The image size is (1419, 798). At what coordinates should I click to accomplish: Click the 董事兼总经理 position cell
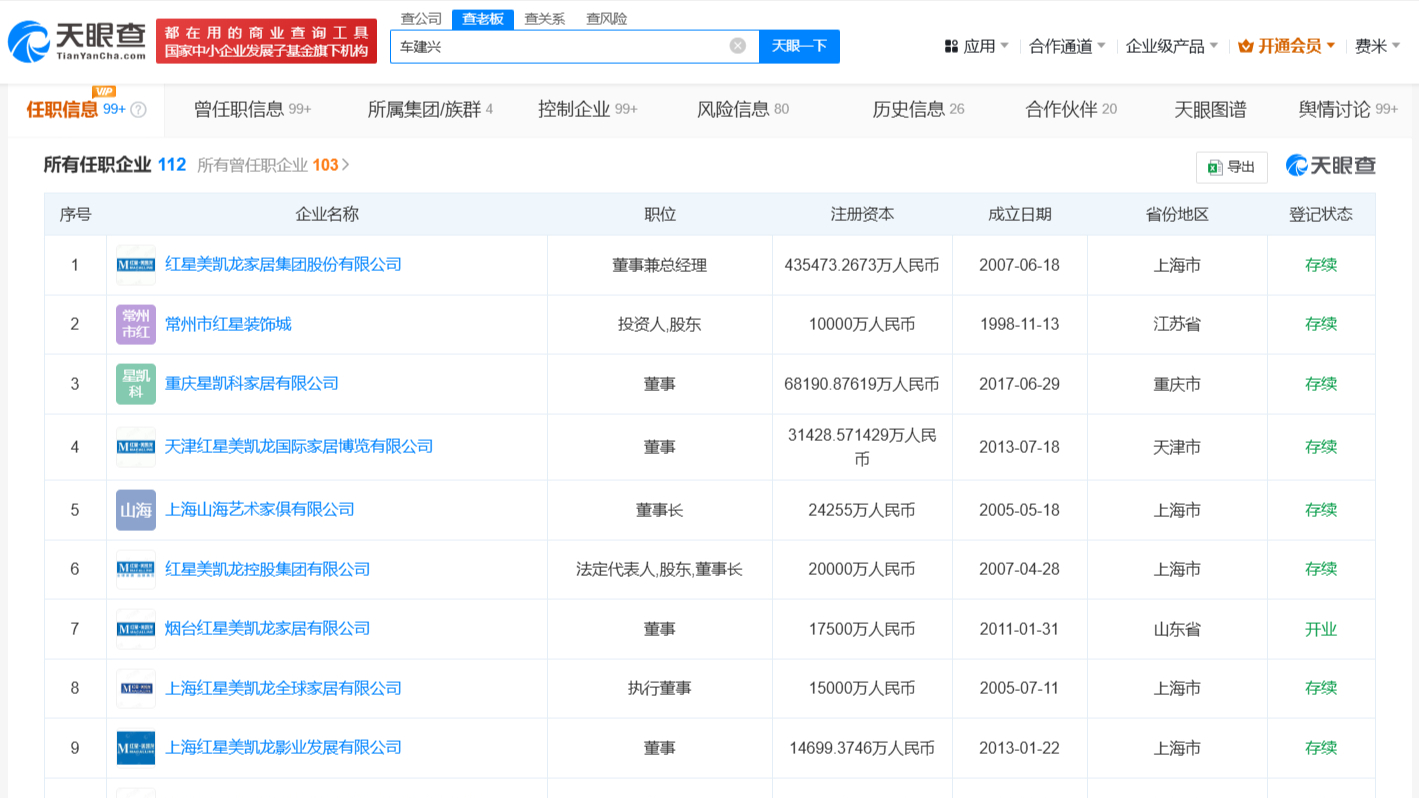point(660,265)
